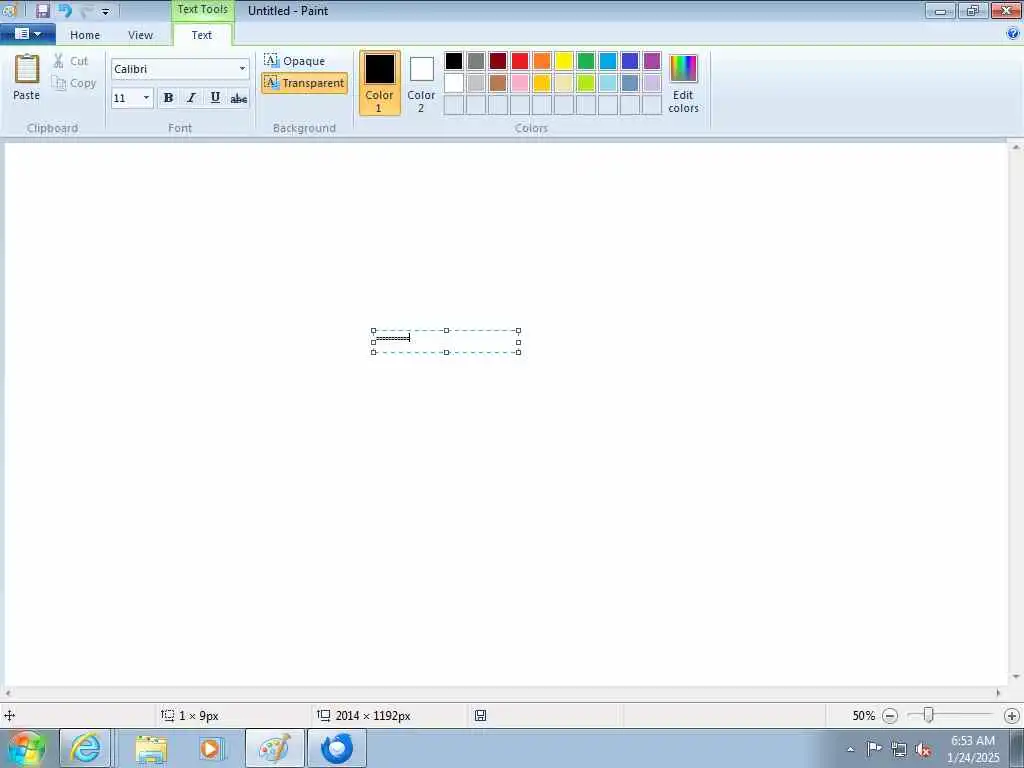1024x768 pixels.
Task: Click the zoom slider thumb
Action: tap(928, 716)
